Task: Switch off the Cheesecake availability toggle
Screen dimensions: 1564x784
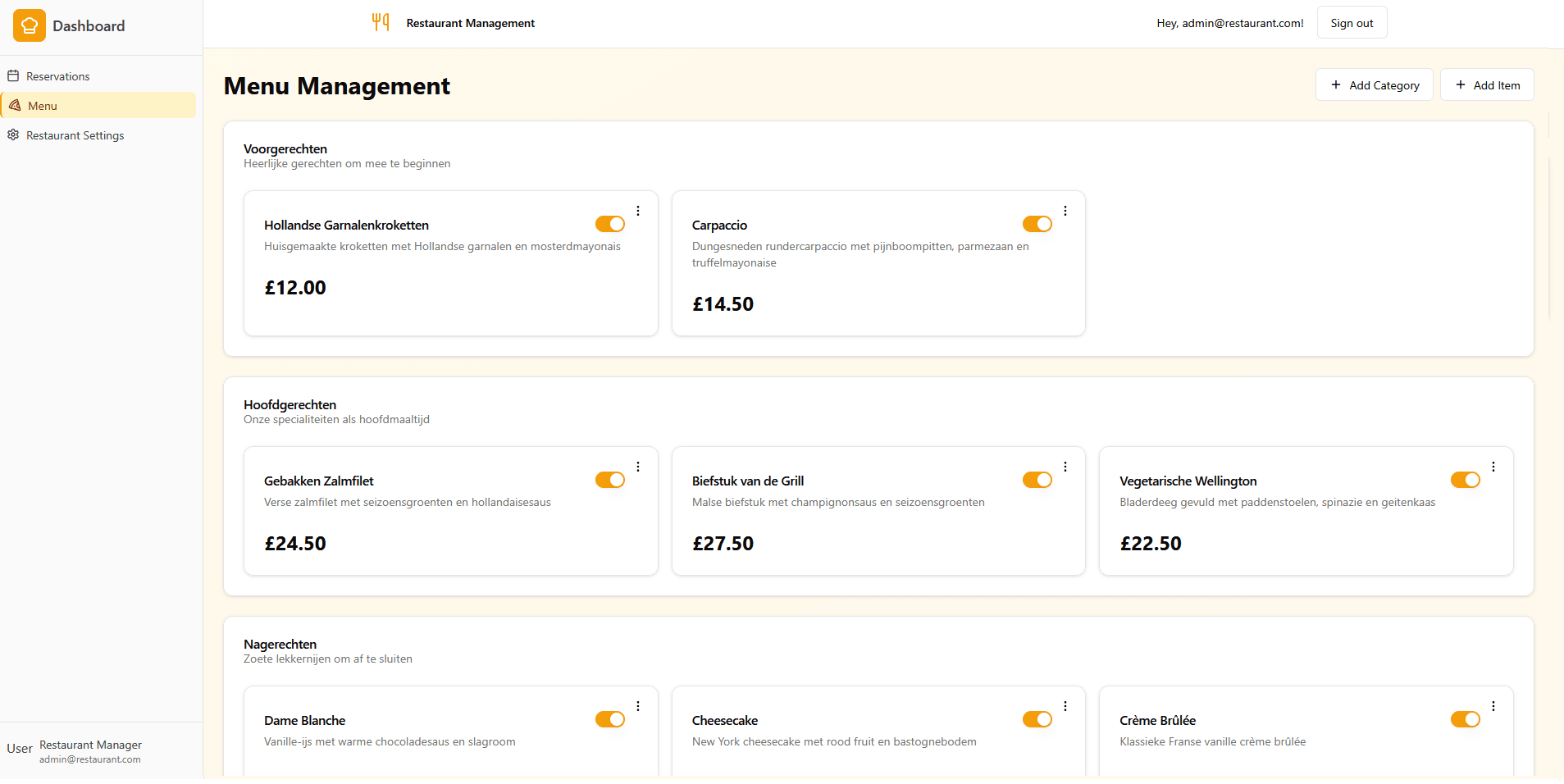Action: pos(1037,719)
